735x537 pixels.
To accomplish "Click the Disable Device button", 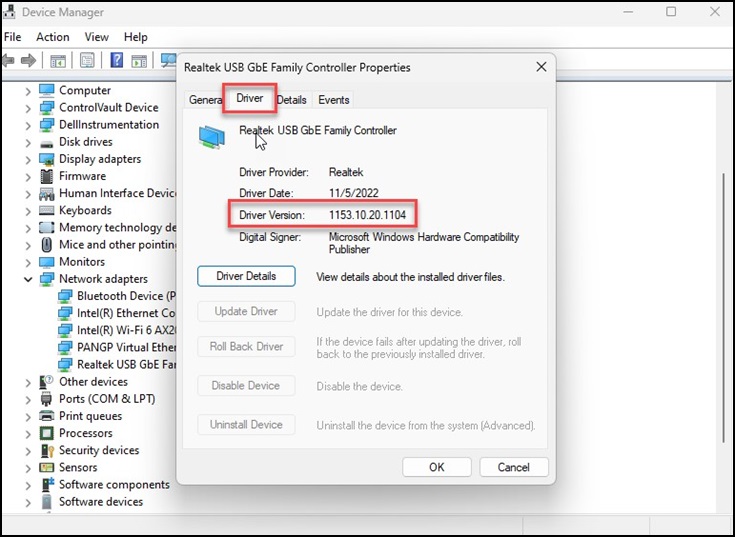I will [x=246, y=386].
